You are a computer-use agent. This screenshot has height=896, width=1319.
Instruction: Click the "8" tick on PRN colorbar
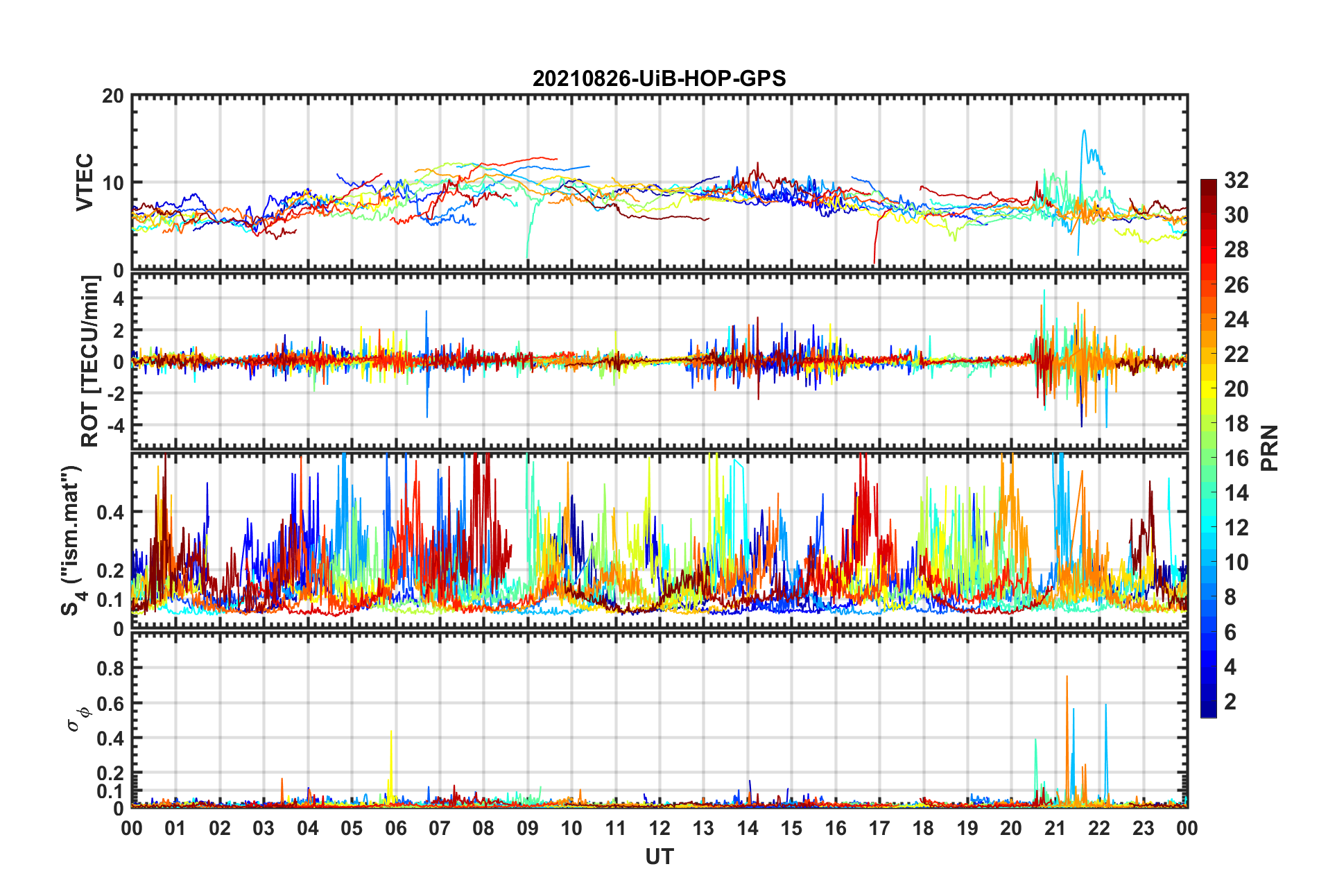1230,597
